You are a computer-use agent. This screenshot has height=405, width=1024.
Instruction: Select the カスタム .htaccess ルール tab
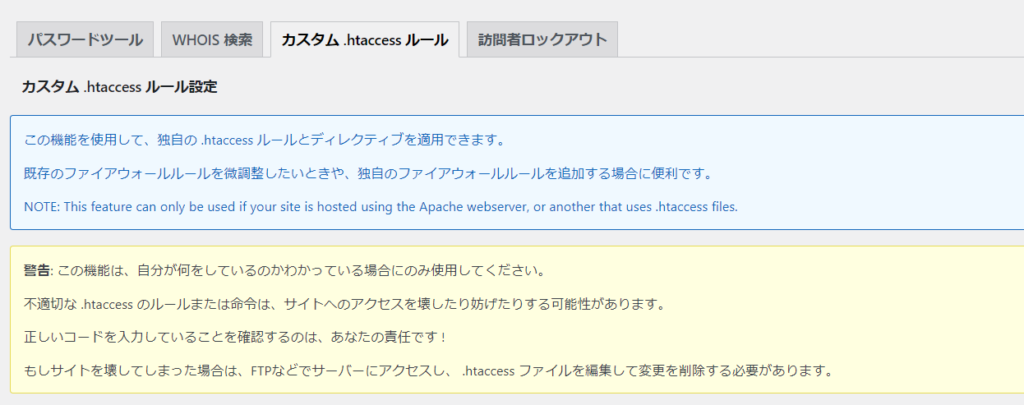[364, 41]
